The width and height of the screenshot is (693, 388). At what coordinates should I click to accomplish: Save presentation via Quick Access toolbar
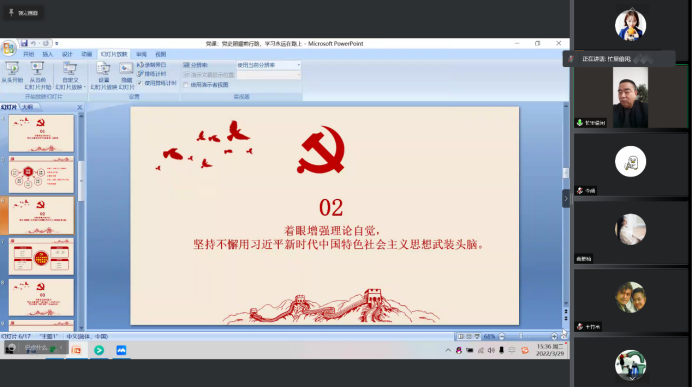[x=24, y=43]
